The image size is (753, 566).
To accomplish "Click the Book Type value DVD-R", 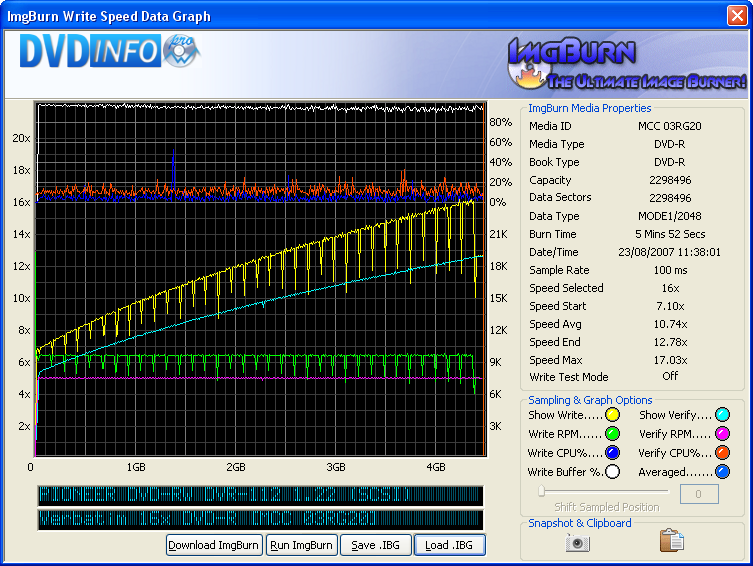I will pyautogui.click(x=670, y=162).
